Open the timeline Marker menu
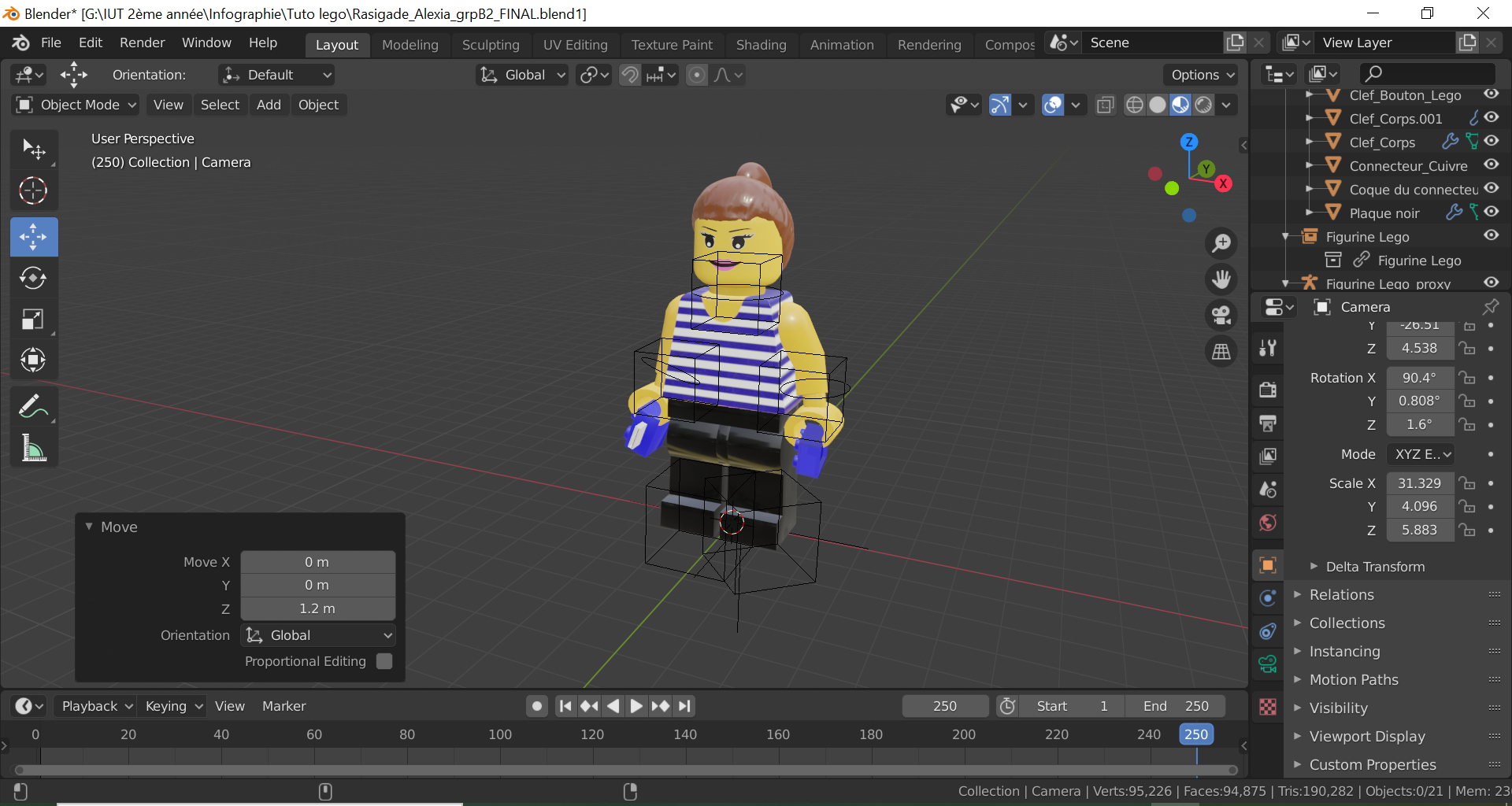The height and width of the screenshot is (806, 1512). tap(283, 706)
